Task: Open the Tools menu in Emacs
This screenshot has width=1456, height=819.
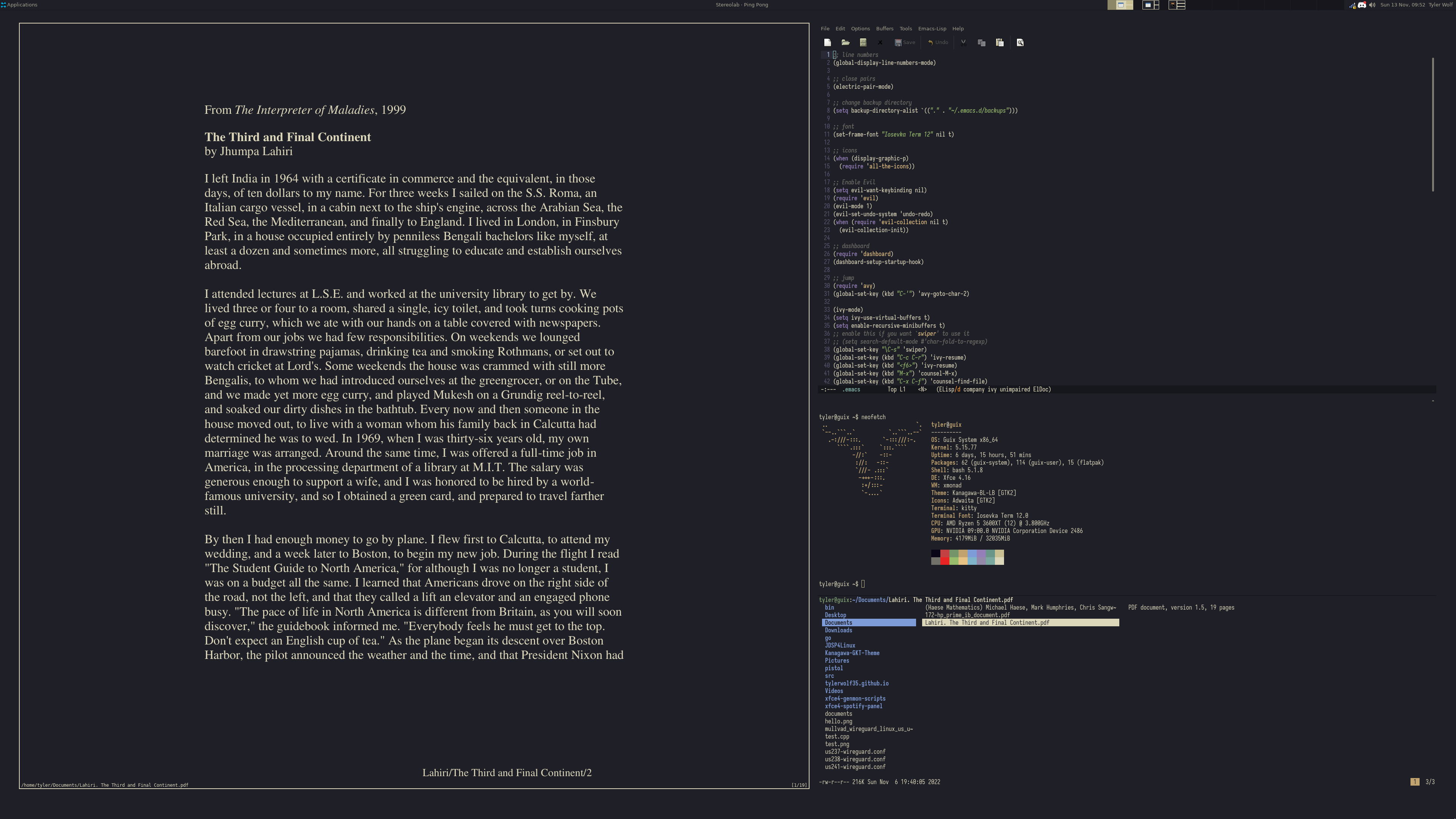Action: point(905,28)
